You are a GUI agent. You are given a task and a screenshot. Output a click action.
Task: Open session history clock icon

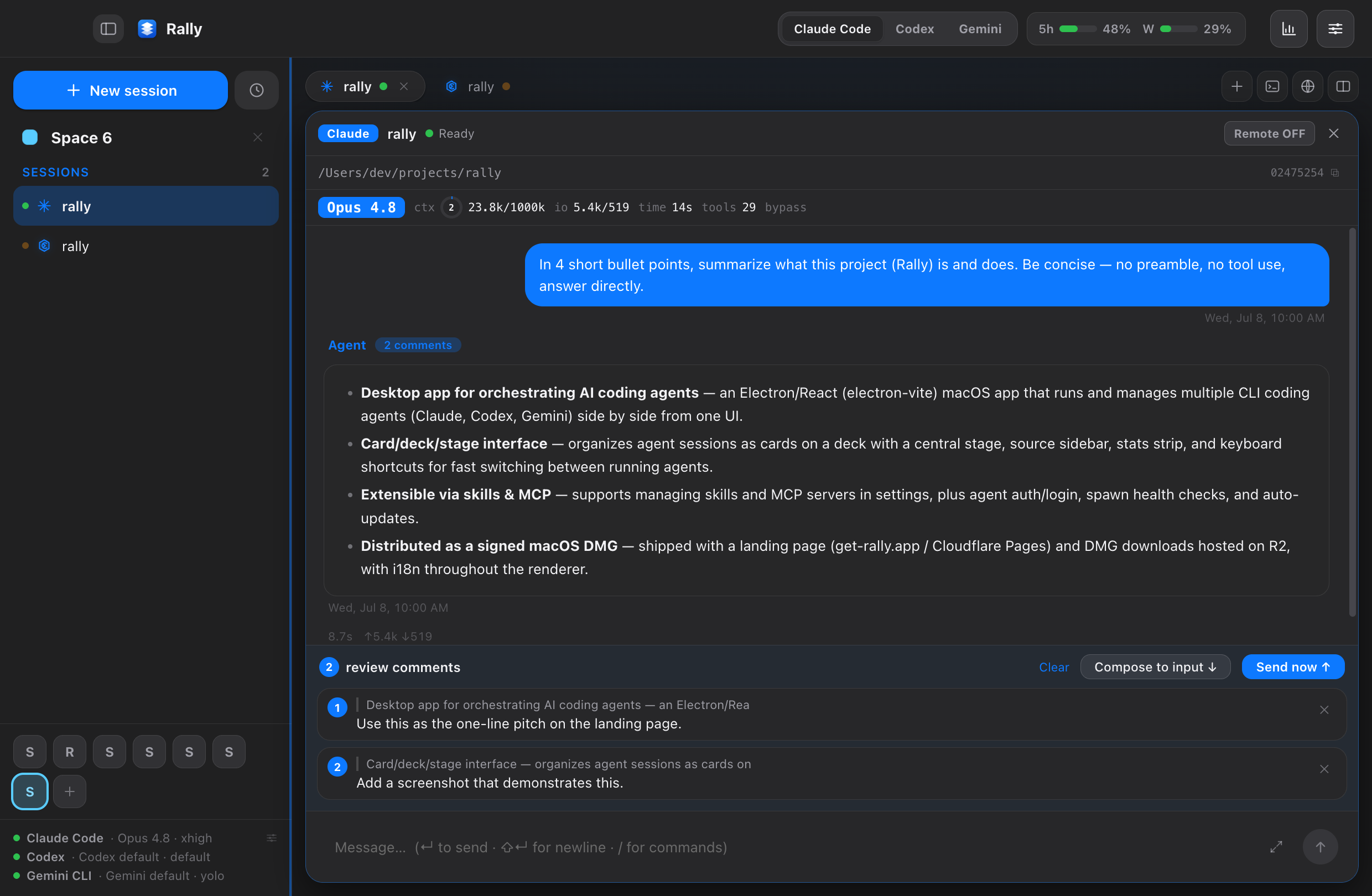(257, 91)
